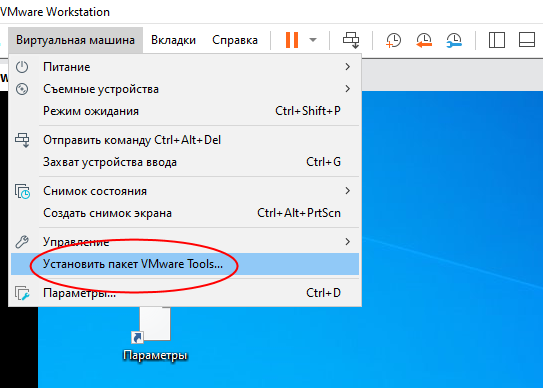Click the Параметры desktop shortcut label
This screenshot has height=388, width=543.
tap(155, 355)
